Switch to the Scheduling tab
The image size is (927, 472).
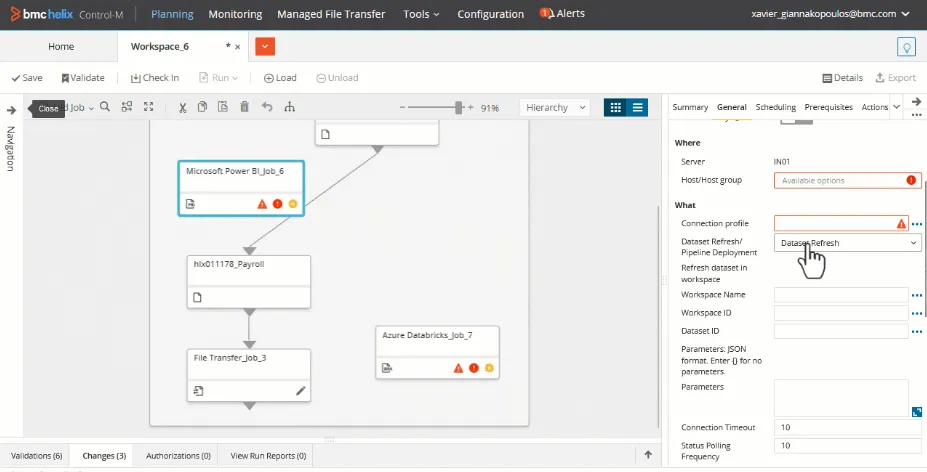776,107
